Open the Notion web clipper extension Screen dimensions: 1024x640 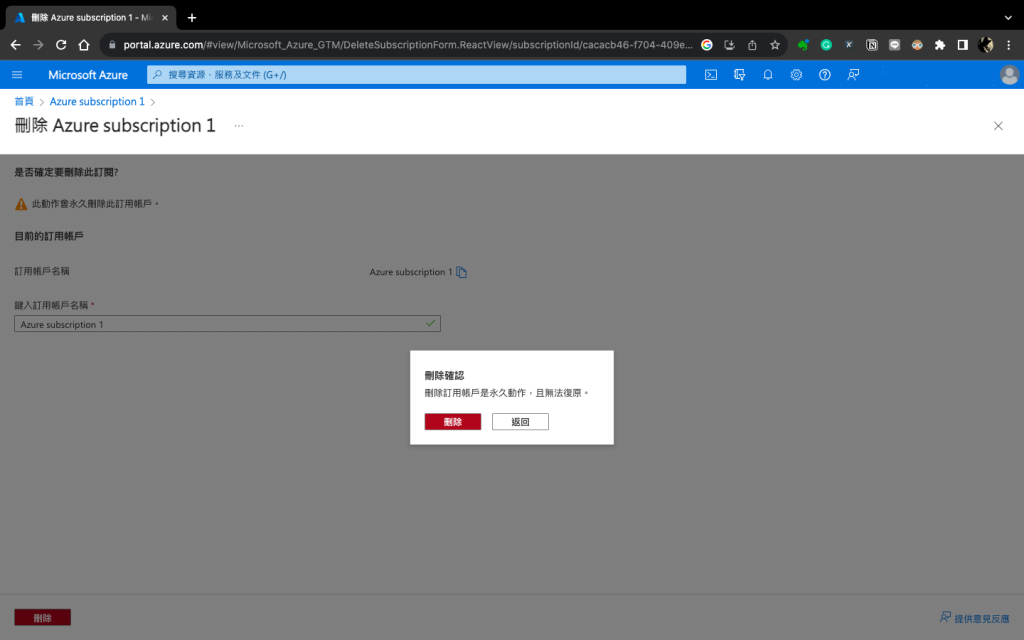click(x=872, y=45)
